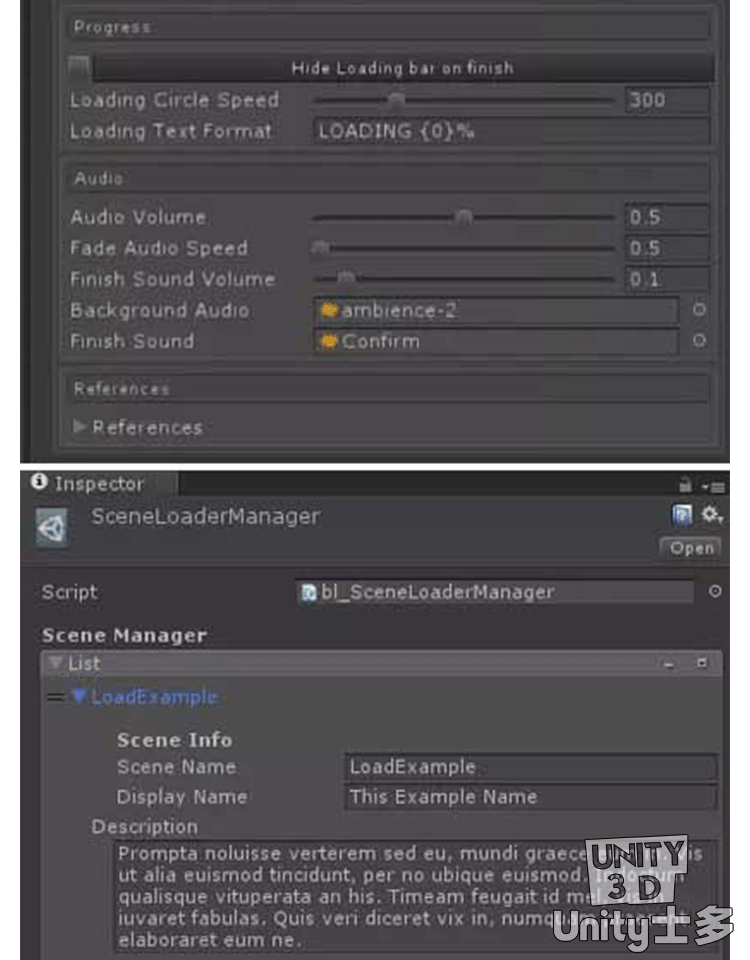750x960 pixels.
Task: Click the bl_SceneLoaderManager script field
Action: point(495,592)
